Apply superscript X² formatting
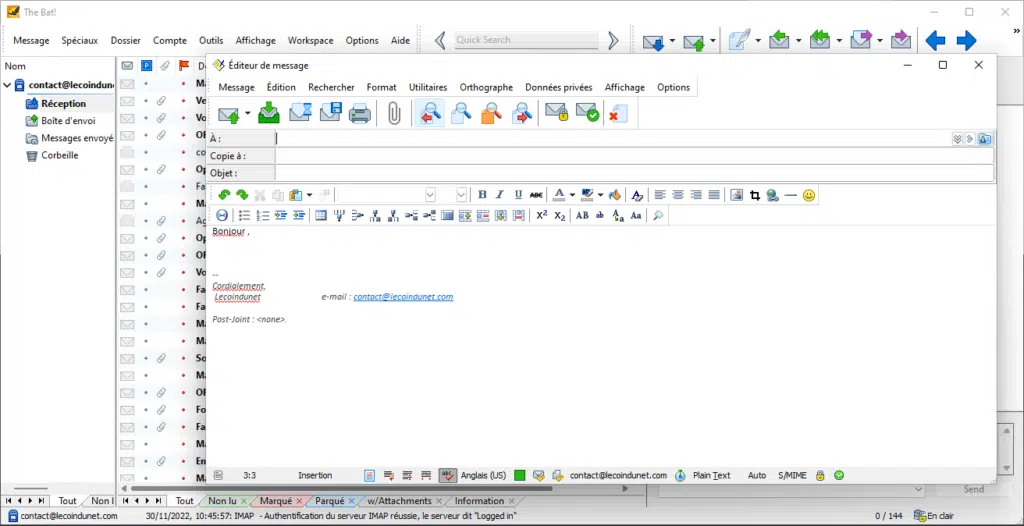Image resolution: width=1024 pixels, height=526 pixels. click(541, 215)
